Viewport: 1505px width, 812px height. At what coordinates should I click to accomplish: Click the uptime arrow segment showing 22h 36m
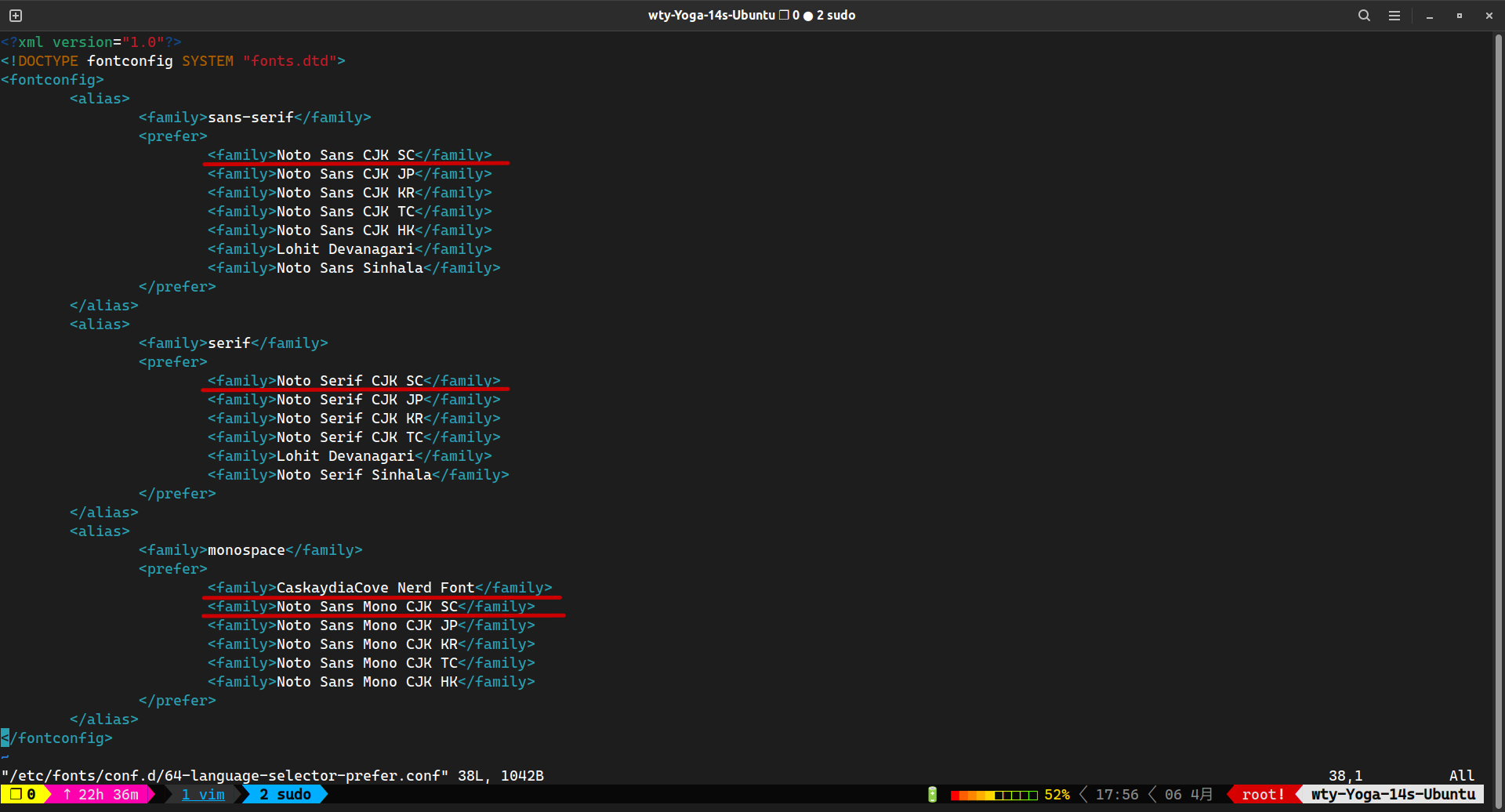100,795
